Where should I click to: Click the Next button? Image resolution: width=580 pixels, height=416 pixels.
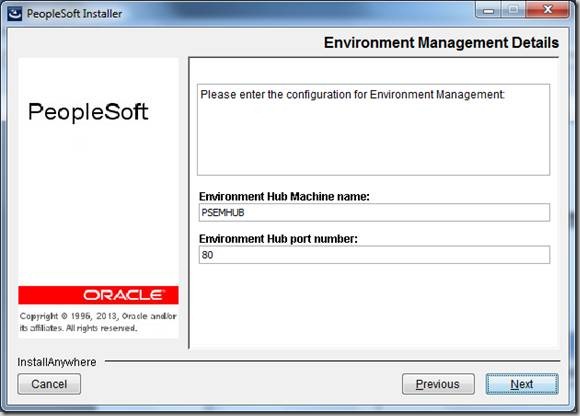tap(522, 384)
